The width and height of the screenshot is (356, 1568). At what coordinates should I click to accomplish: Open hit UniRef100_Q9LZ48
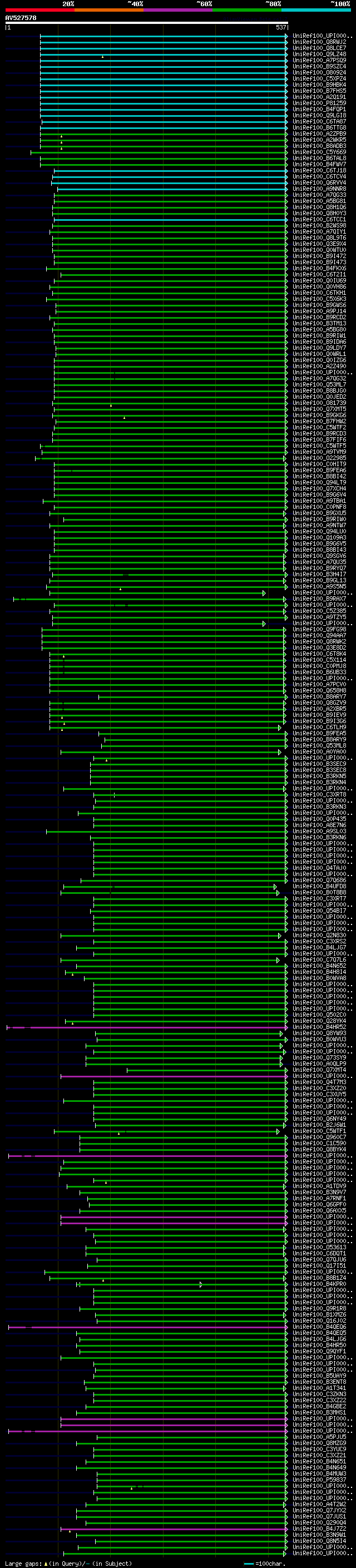point(319,54)
